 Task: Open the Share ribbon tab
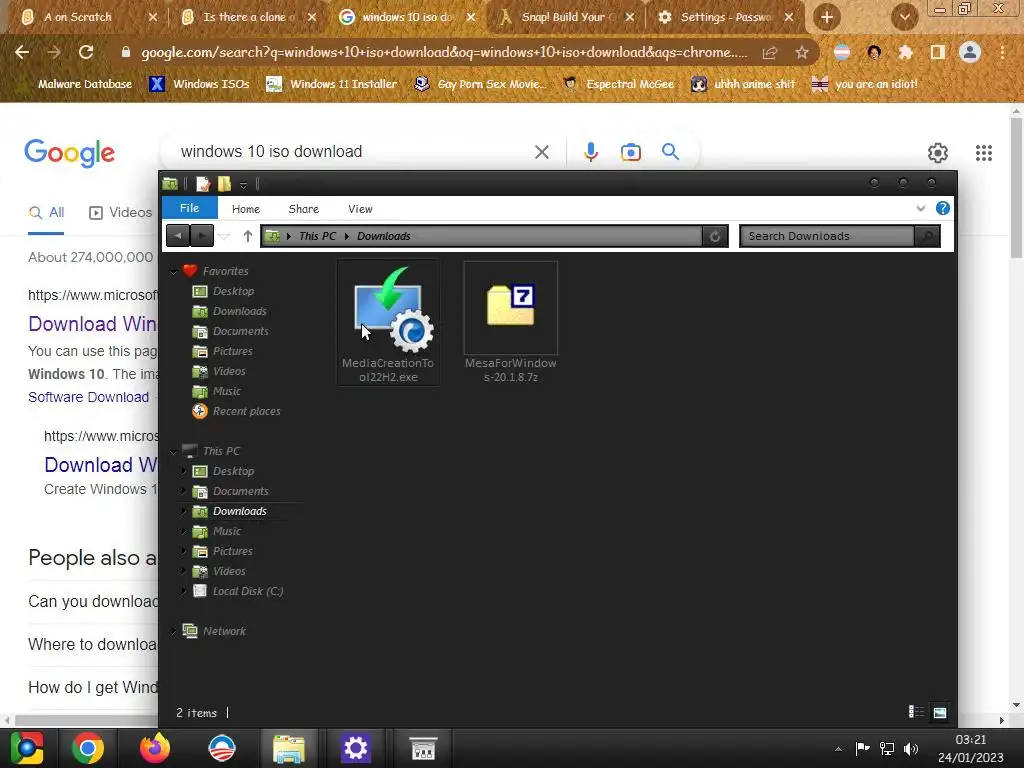pos(304,209)
